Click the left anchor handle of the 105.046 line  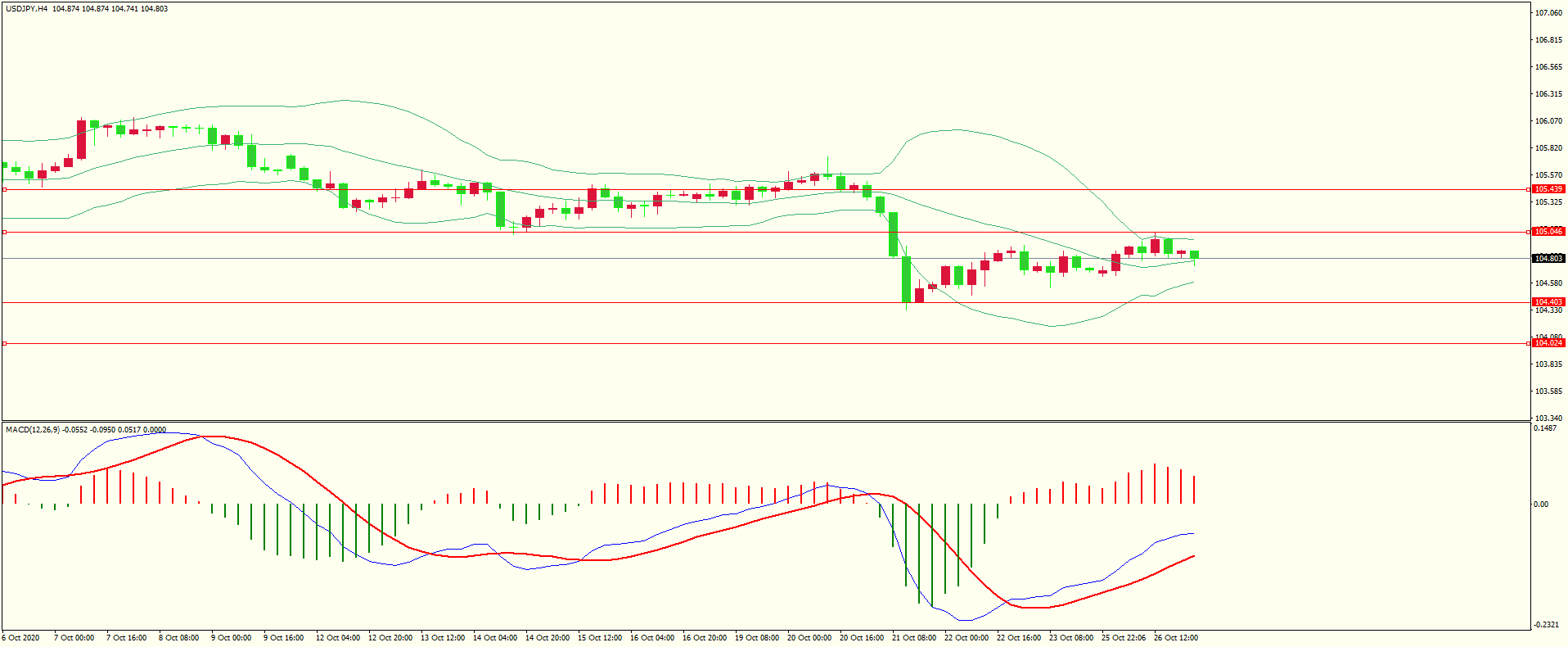tap(4, 232)
